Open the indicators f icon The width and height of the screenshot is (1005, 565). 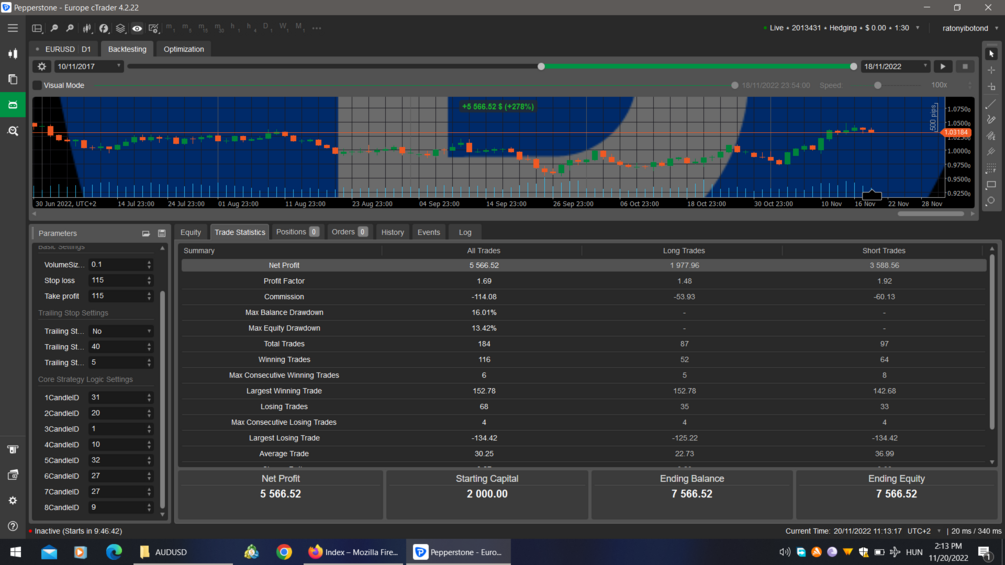(104, 28)
